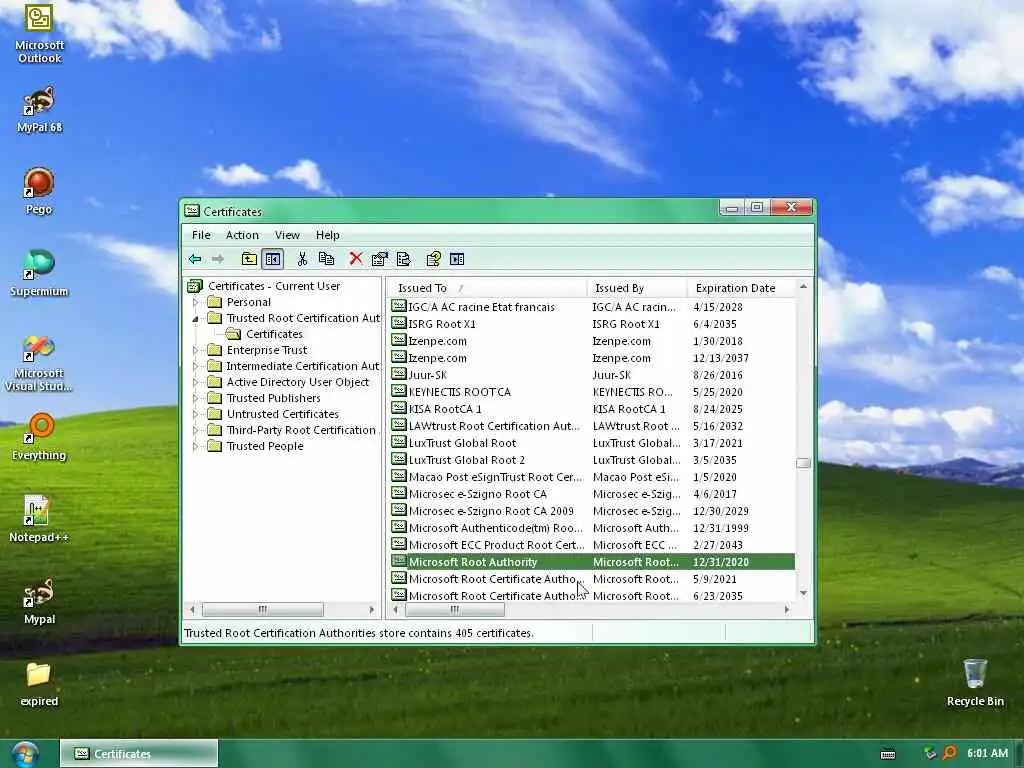
Task: Expand the Intermediate Certification Authorities node
Action: coord(195,366)
